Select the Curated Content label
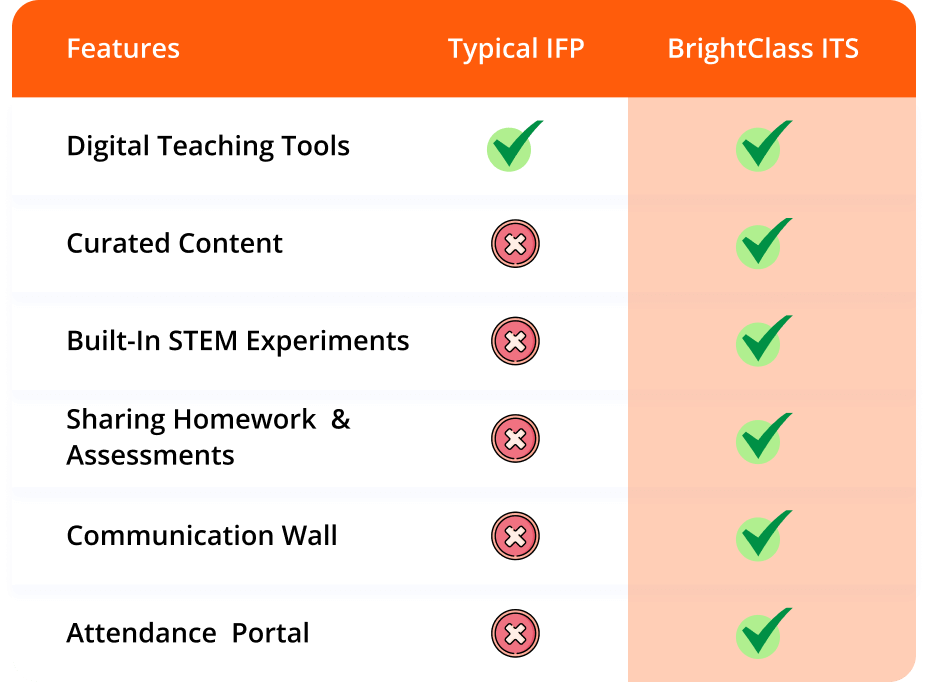Screen dimensions: 926x683 pos(174,243)
